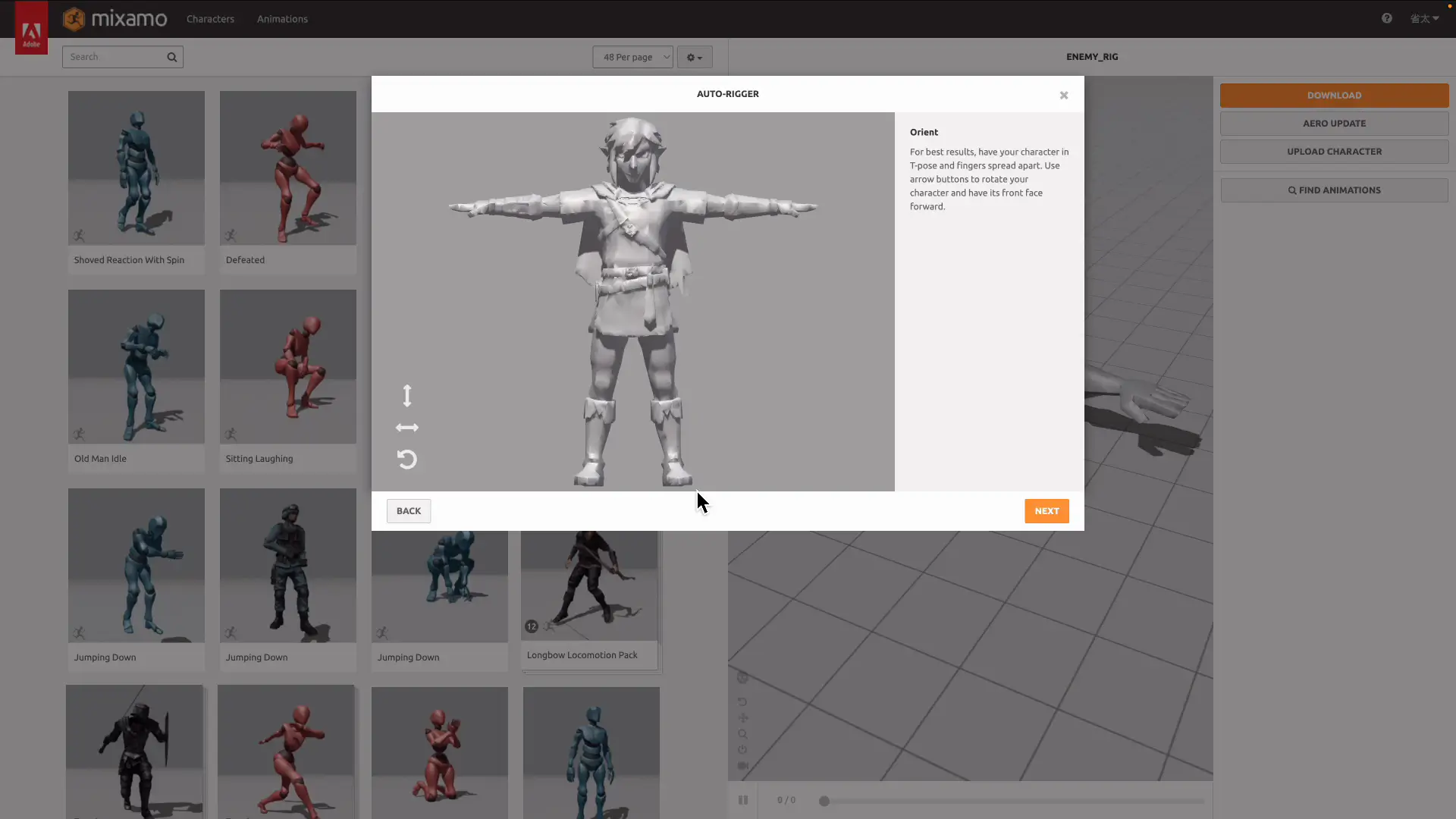
Task: Close the Auto-Rigger dialog
Action: (x=1064, y=95)
